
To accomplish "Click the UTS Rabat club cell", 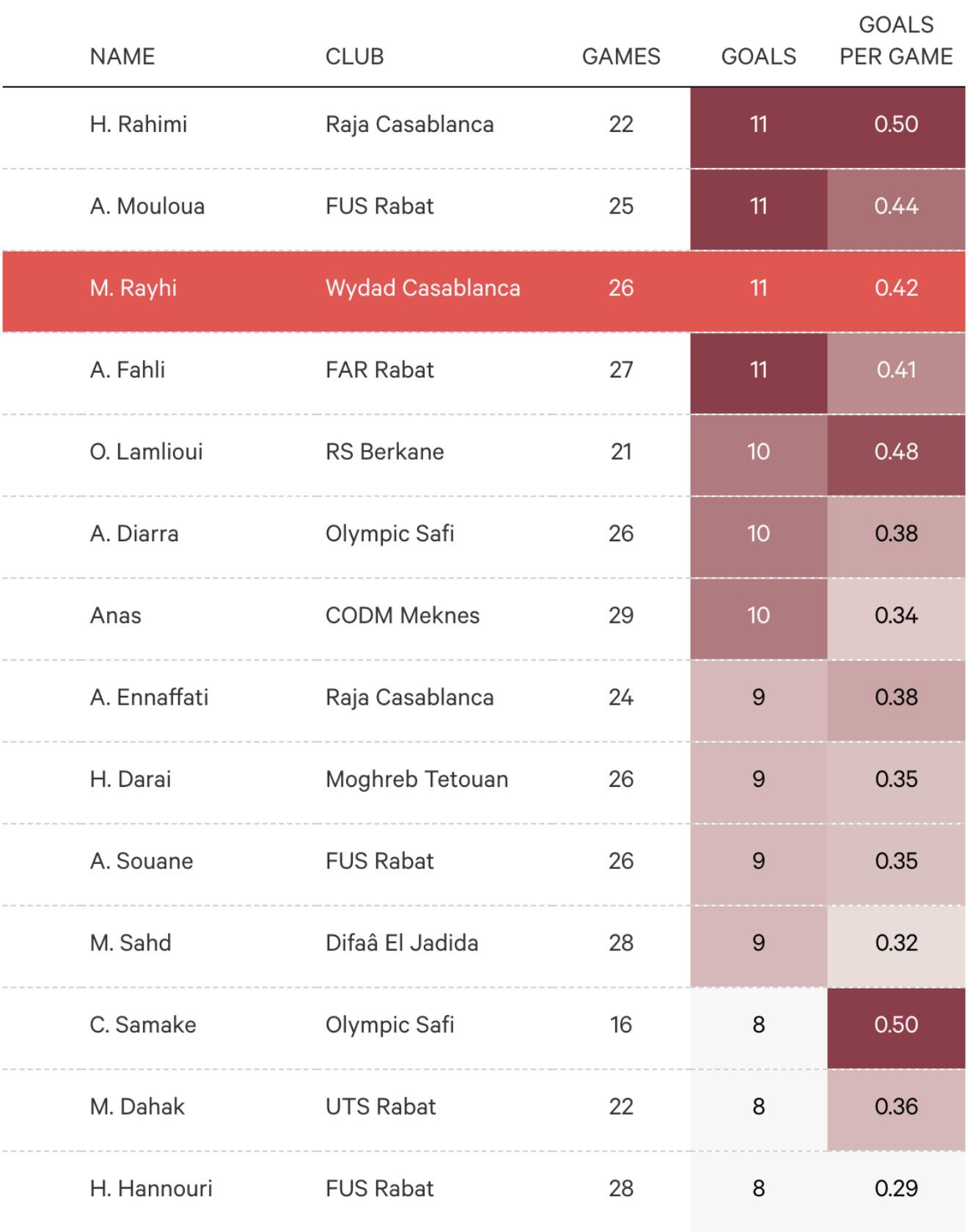I will (x=380, y=1107).
